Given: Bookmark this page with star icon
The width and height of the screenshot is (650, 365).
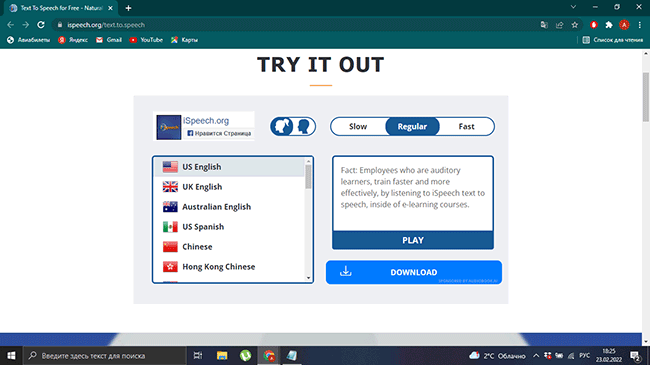Looking at the screenshot, I should tap(575, 25).
